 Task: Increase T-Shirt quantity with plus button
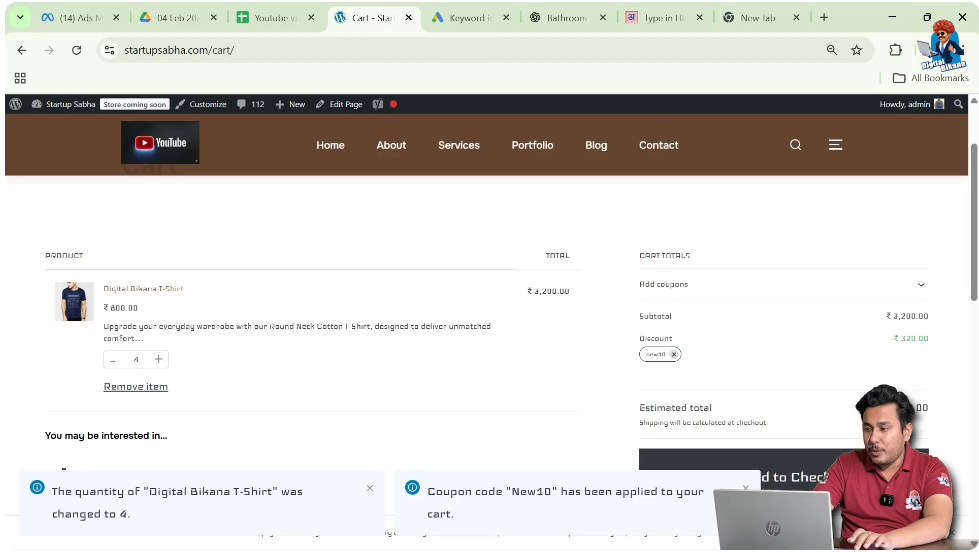(158, 359)
